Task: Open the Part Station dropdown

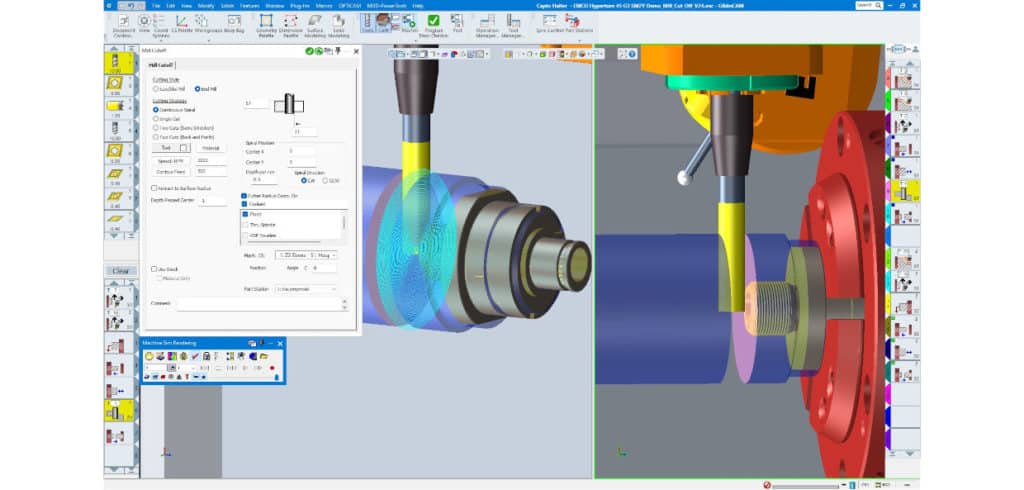Action: [334, 289]
